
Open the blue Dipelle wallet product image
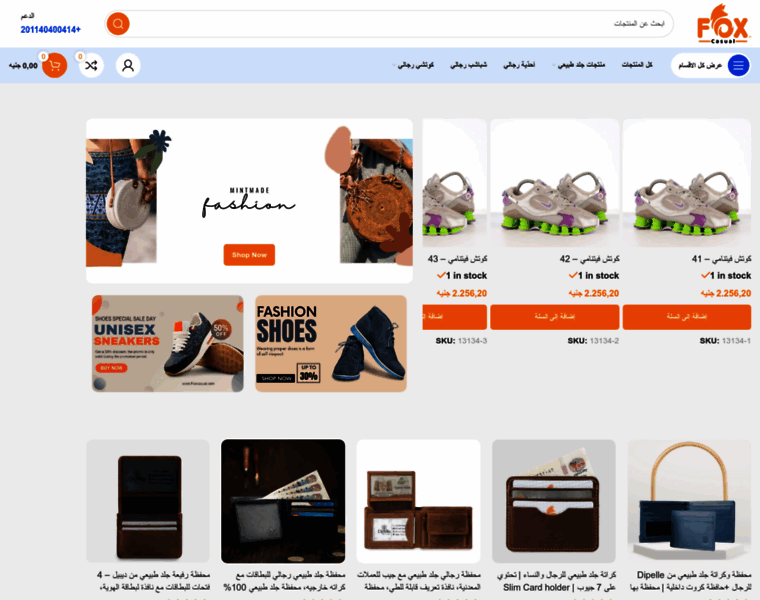pos(689,501)
